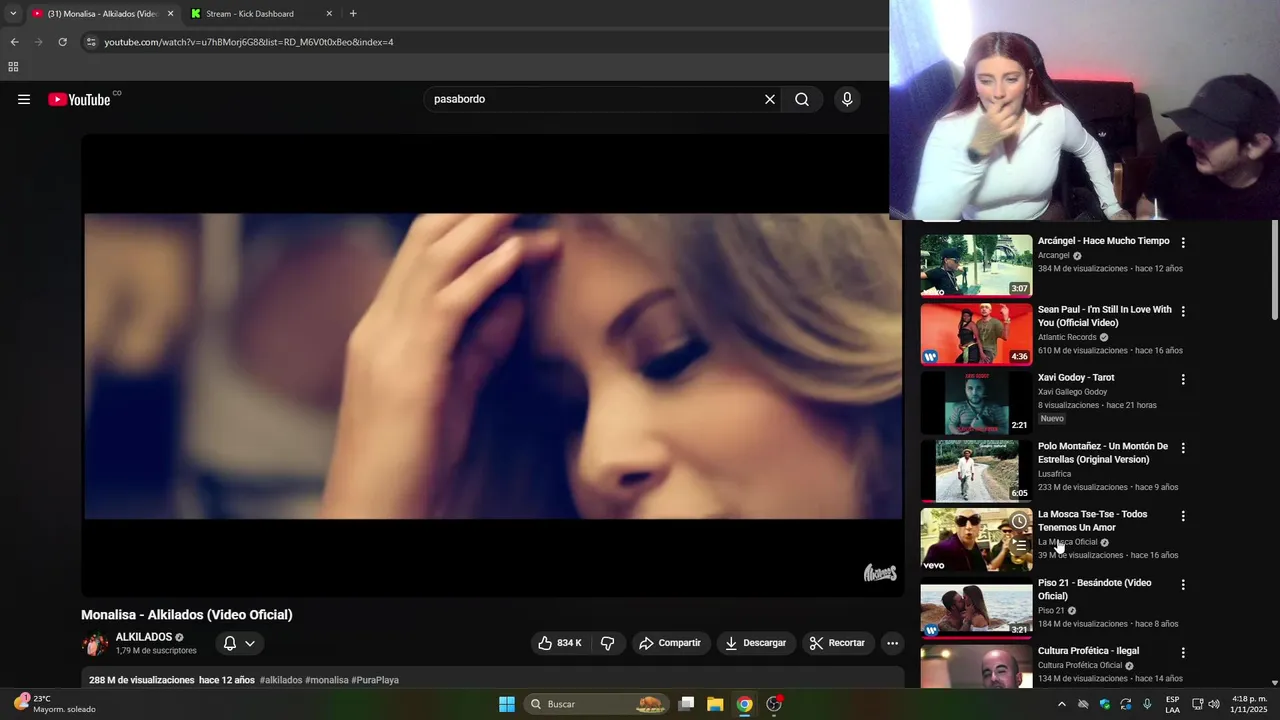This screenshot has height=720, width=1280.
Task: Open options for Polo Montañez video
Action: click(1183, 448)
